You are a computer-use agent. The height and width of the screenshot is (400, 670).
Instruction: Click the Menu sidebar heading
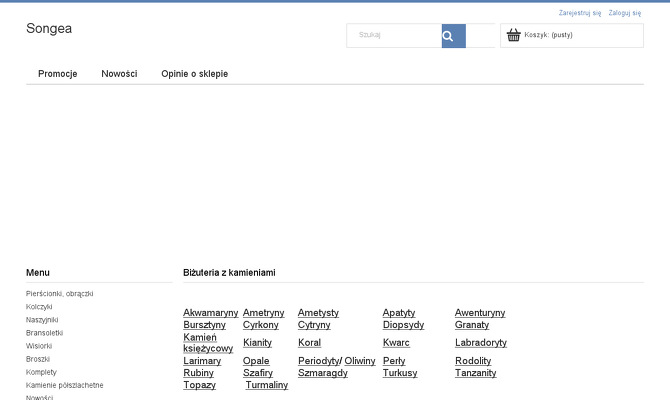(x=38, y=273)
